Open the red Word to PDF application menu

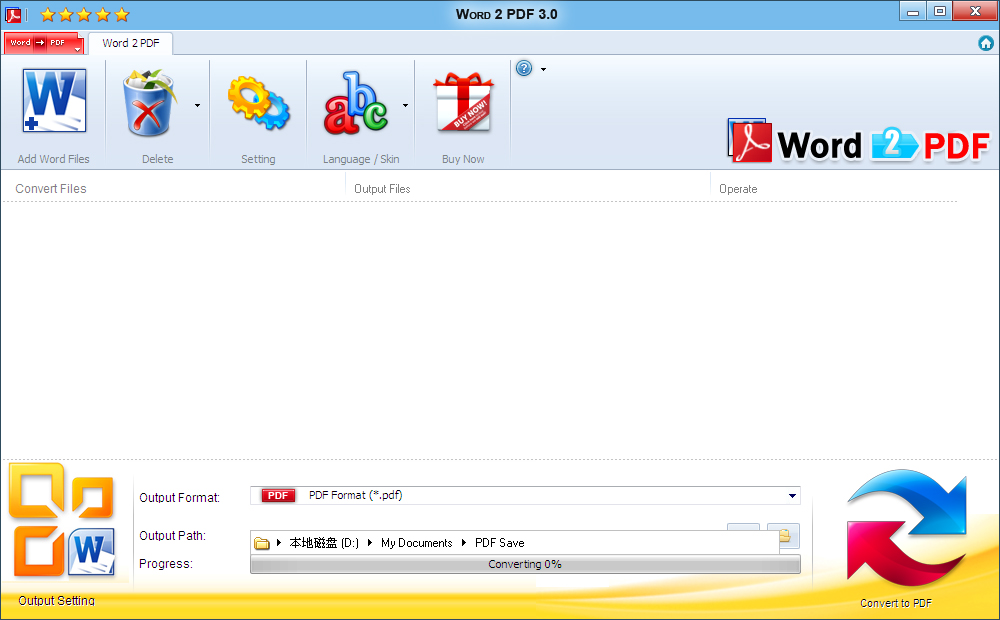coord(43,43)
